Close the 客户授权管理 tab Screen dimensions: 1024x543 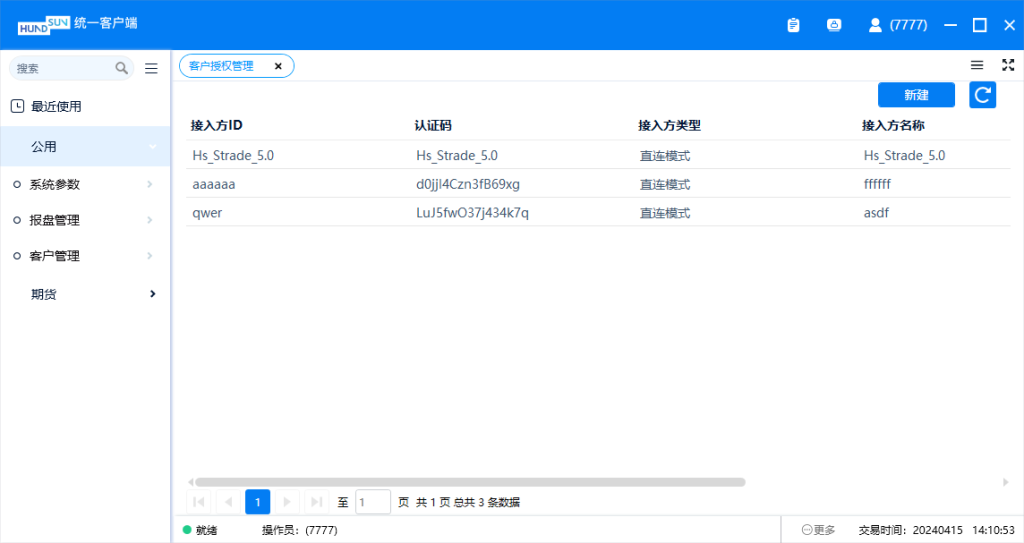(278, 66)
